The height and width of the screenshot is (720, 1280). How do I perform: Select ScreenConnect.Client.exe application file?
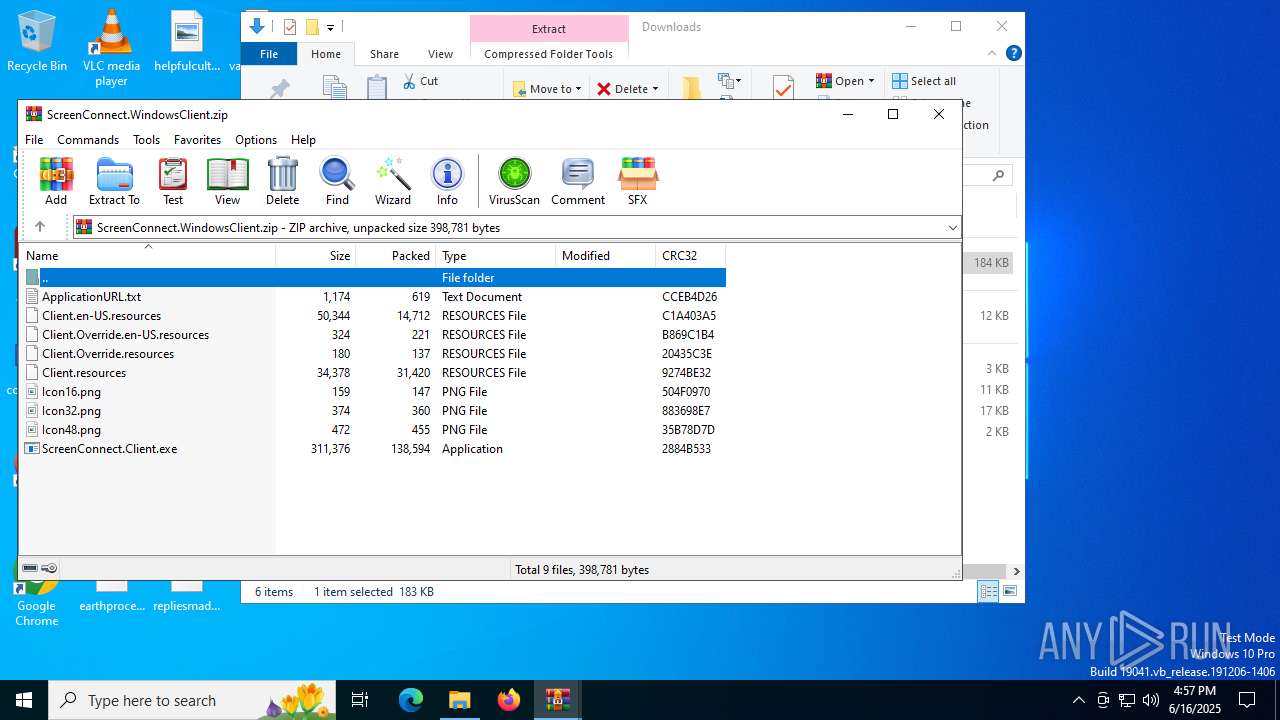click(373, 448)
